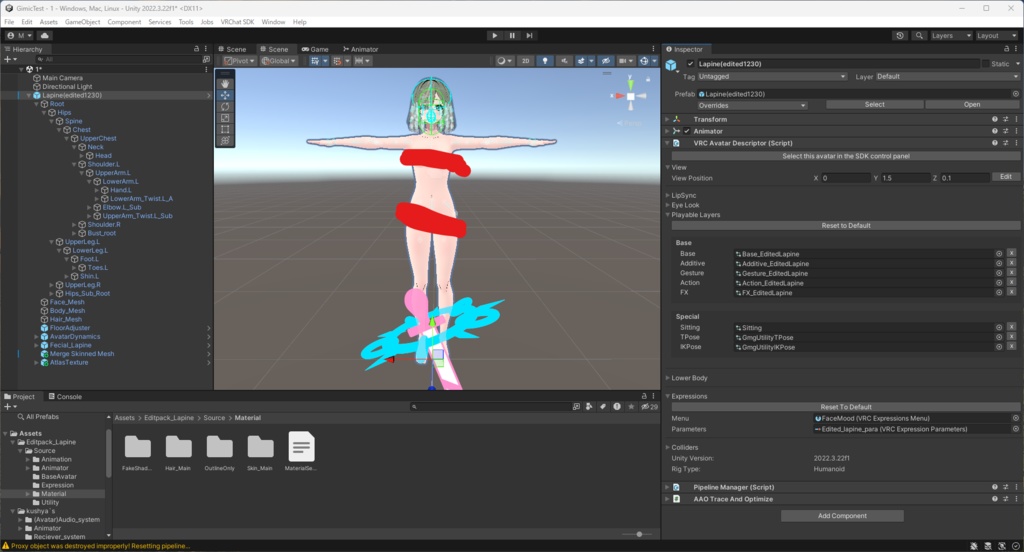1024x552 pixels.
Task: Open VRC Avatar Descriptor three-dot menu
Action: click(x=1016, y=143)
